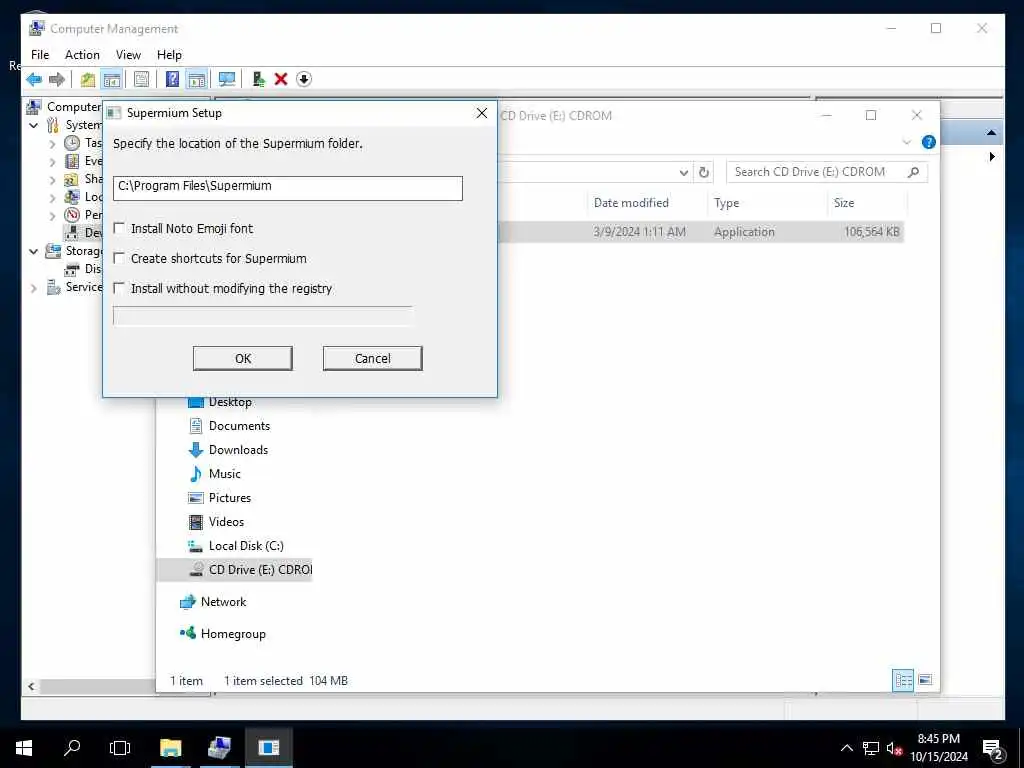Click the Up one level toolbar icon
Screen dimensions: 1024x768
tap(88, 79)
